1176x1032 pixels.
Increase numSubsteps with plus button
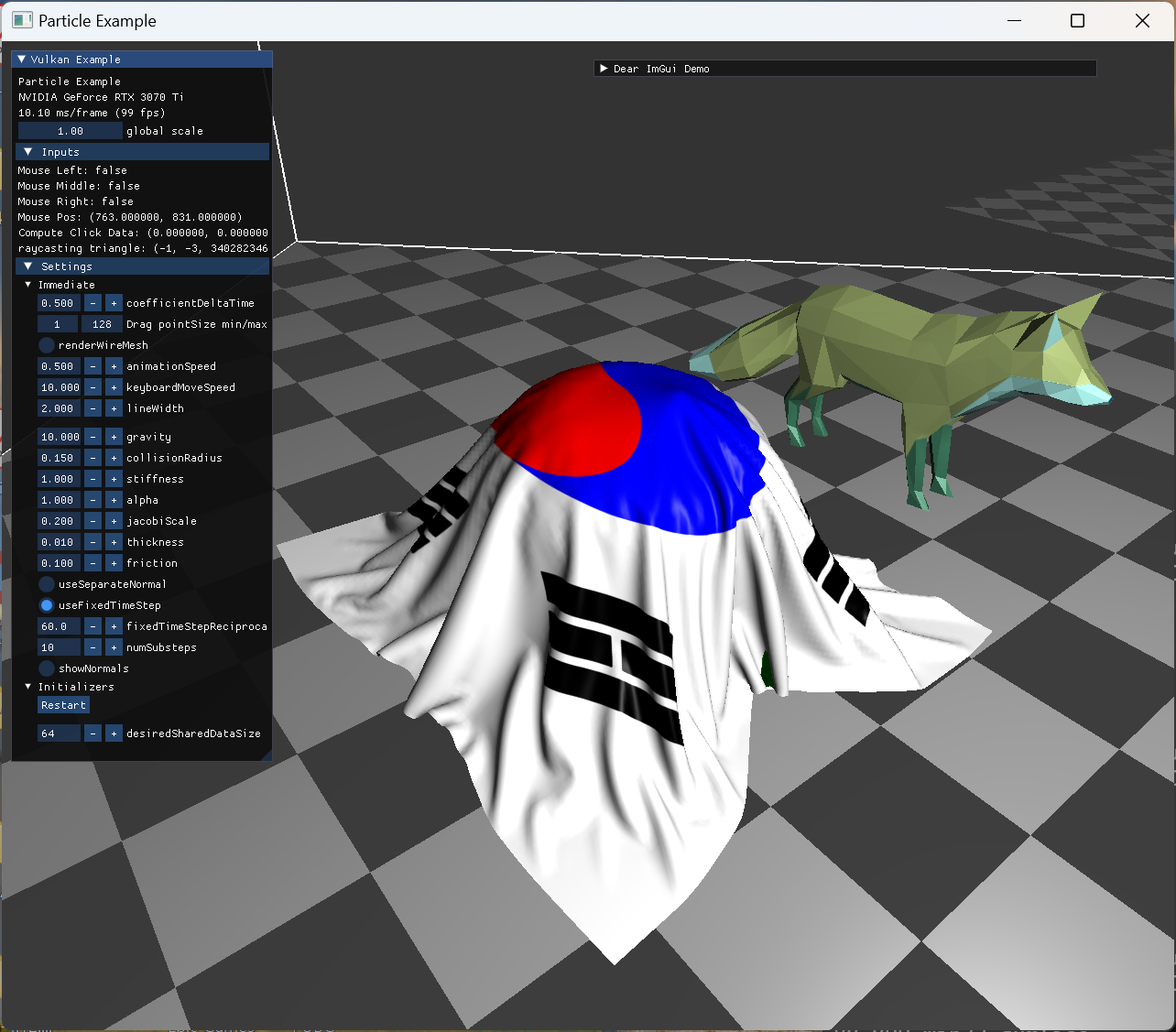[114, 647]
